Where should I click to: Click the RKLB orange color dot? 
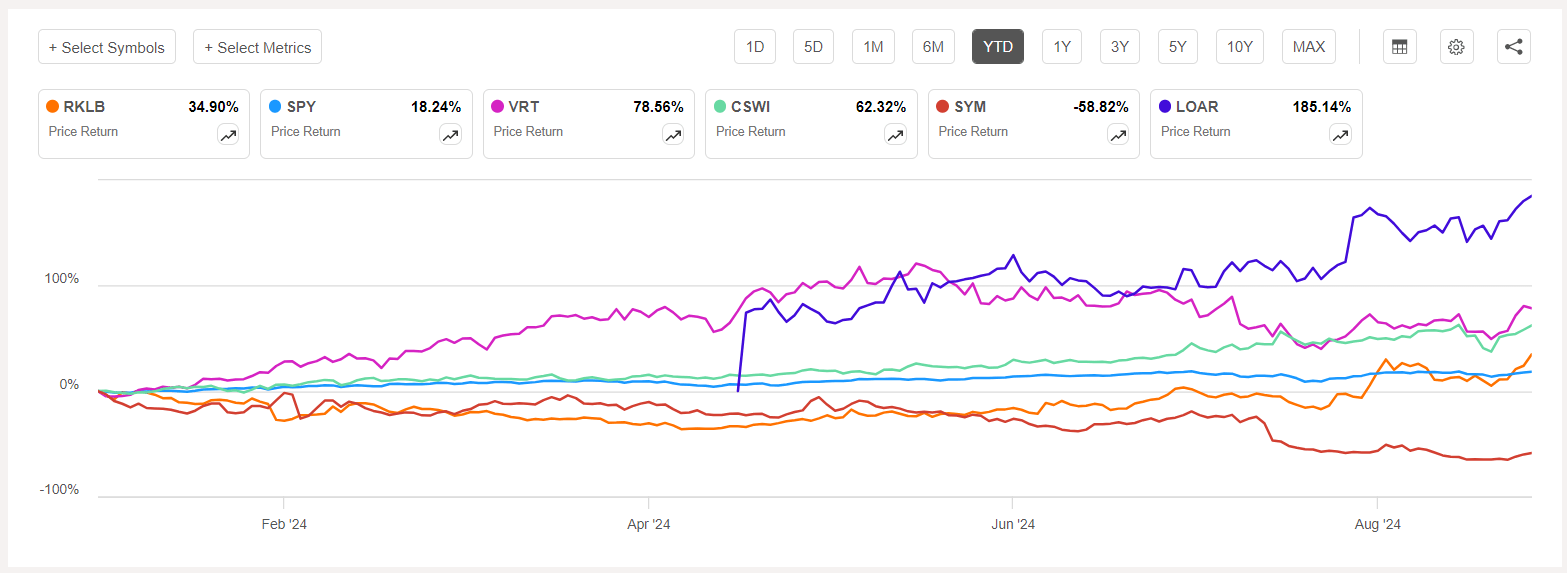coord(53,106)
